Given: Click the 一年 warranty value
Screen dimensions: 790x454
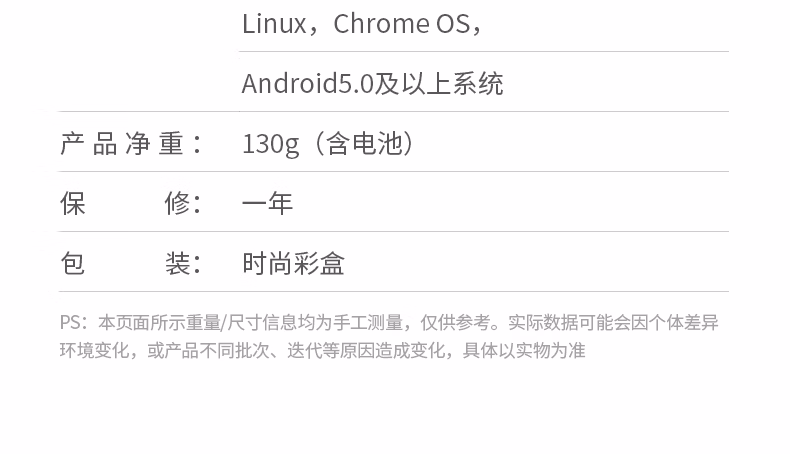Looking at the screenshot, I should (267, 204).
